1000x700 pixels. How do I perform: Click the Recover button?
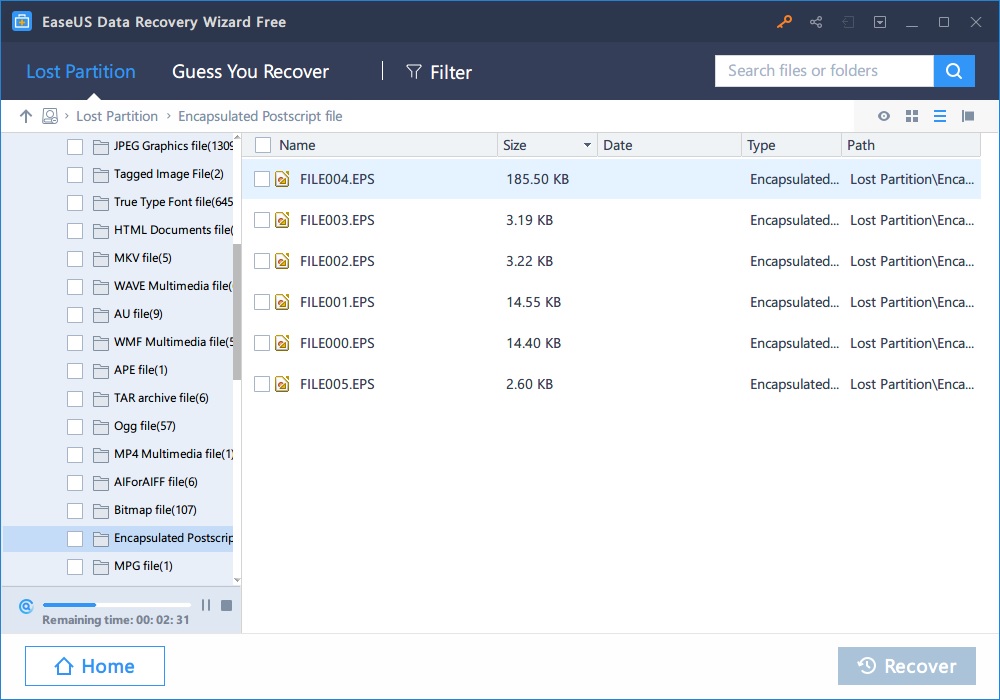click(907, 666)
